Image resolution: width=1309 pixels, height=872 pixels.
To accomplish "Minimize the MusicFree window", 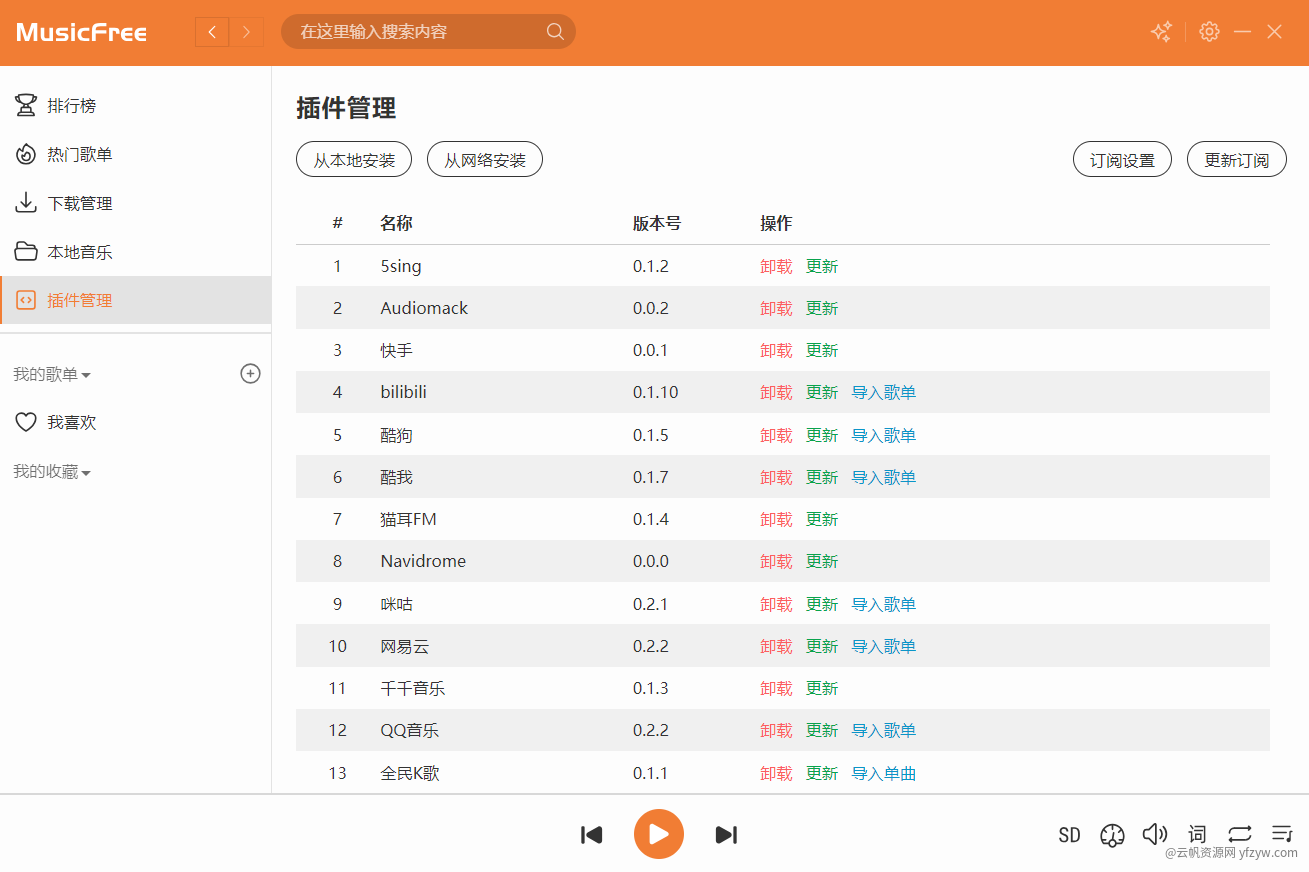I will (1242, 32).
